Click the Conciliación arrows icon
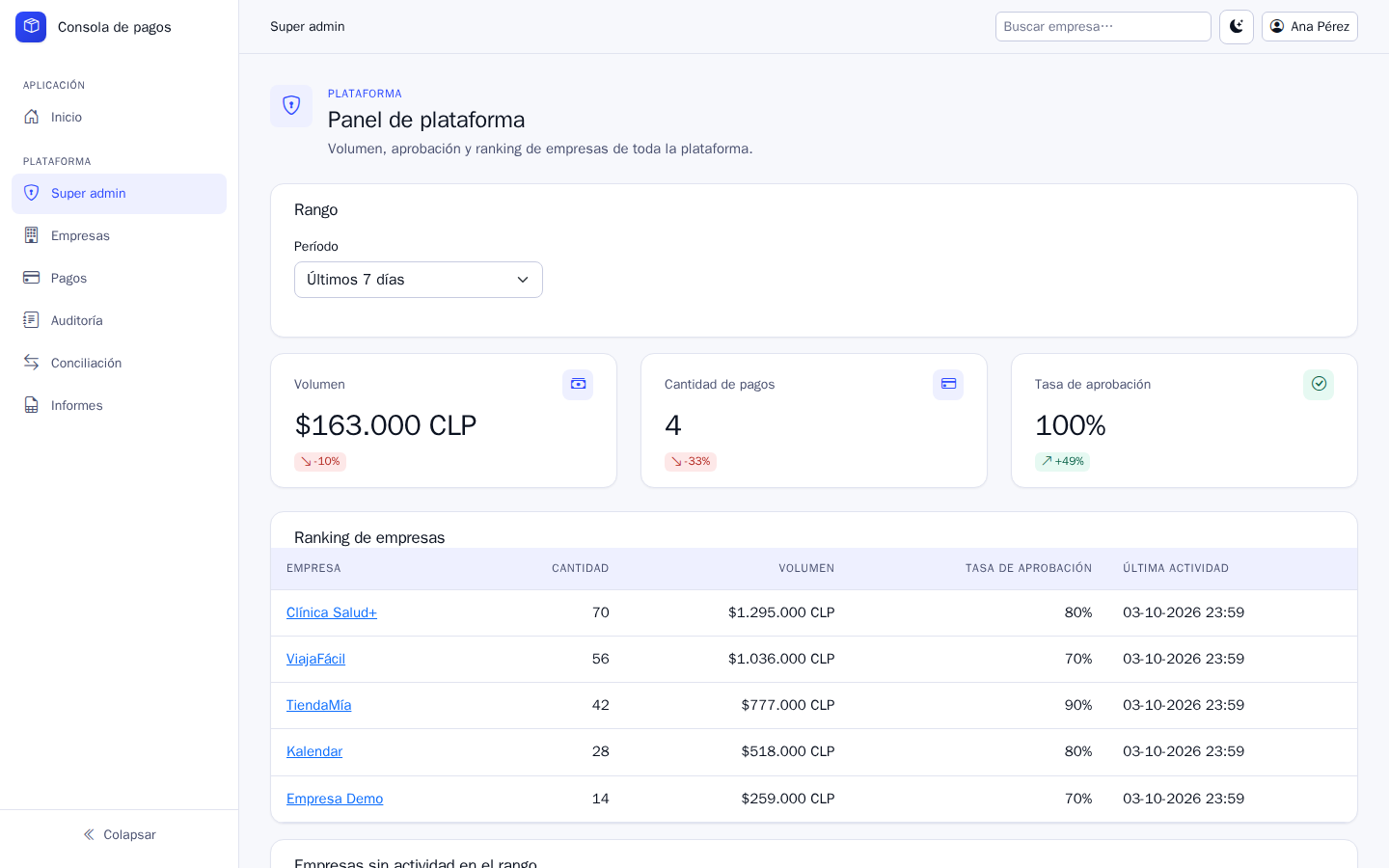Viewport: 1389px width, 868px height. coord(32,363)
